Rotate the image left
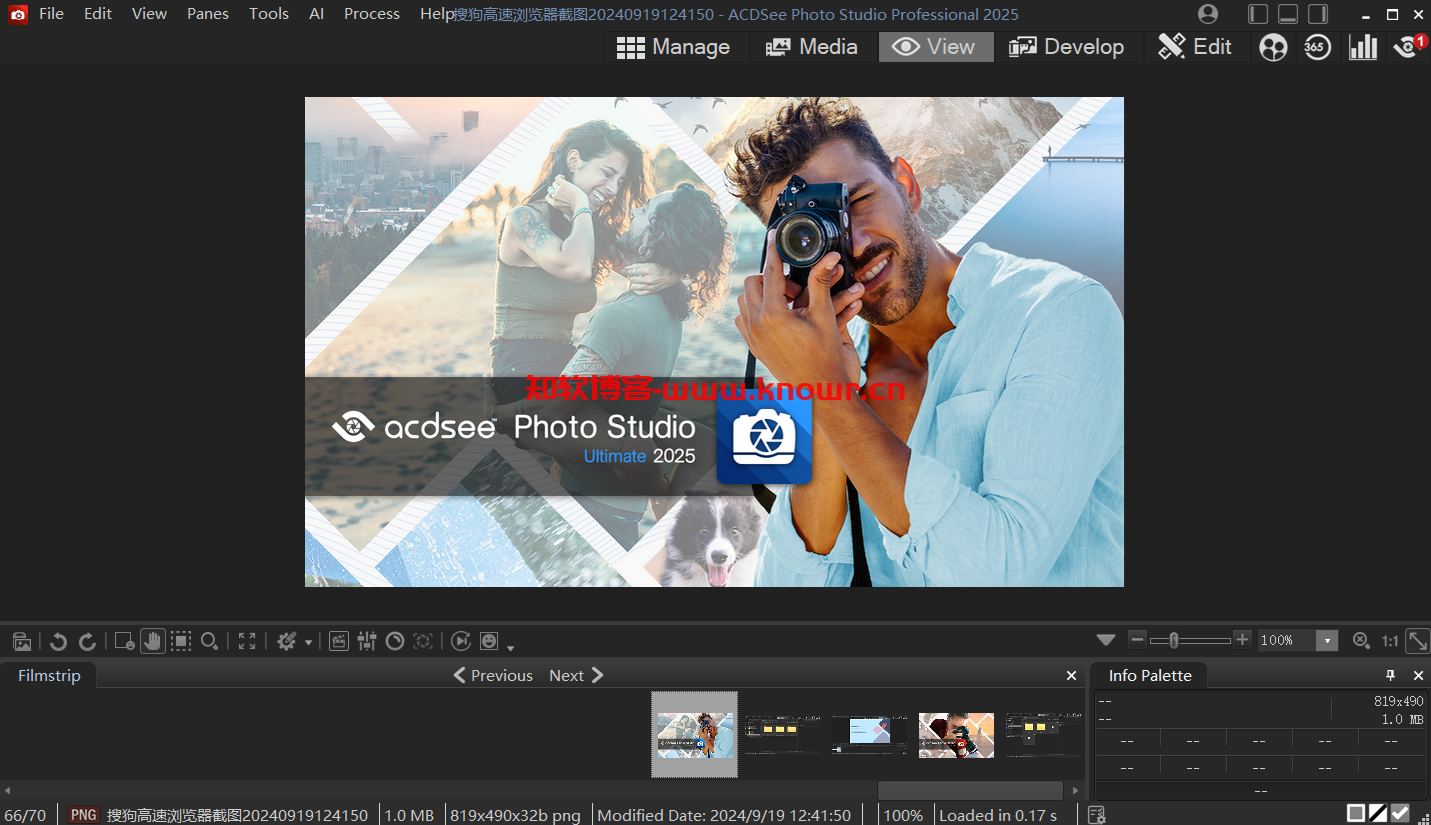This screenshot has height=825, width=1431. 58,641
